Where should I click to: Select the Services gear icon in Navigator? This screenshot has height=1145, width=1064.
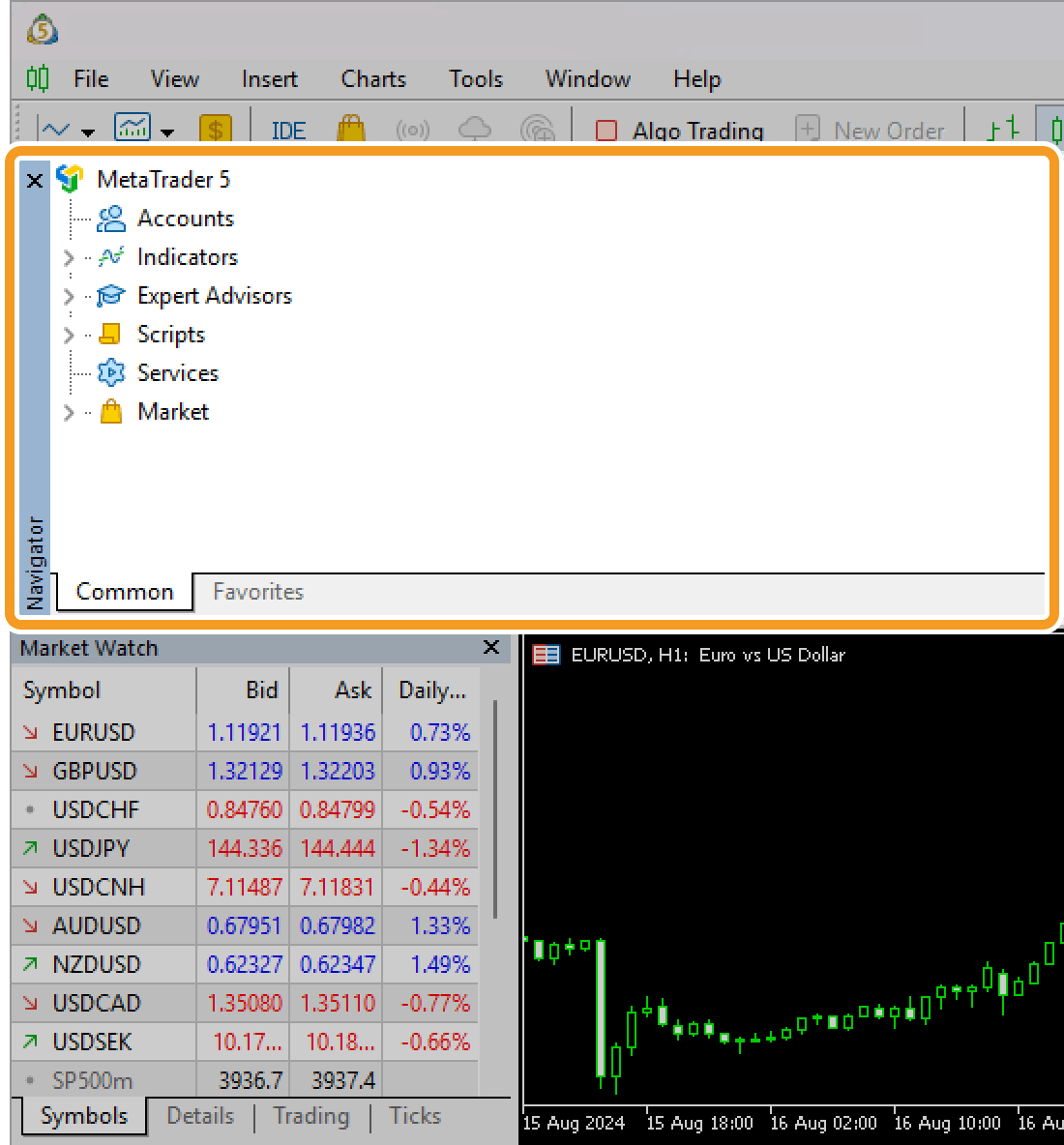111,373
